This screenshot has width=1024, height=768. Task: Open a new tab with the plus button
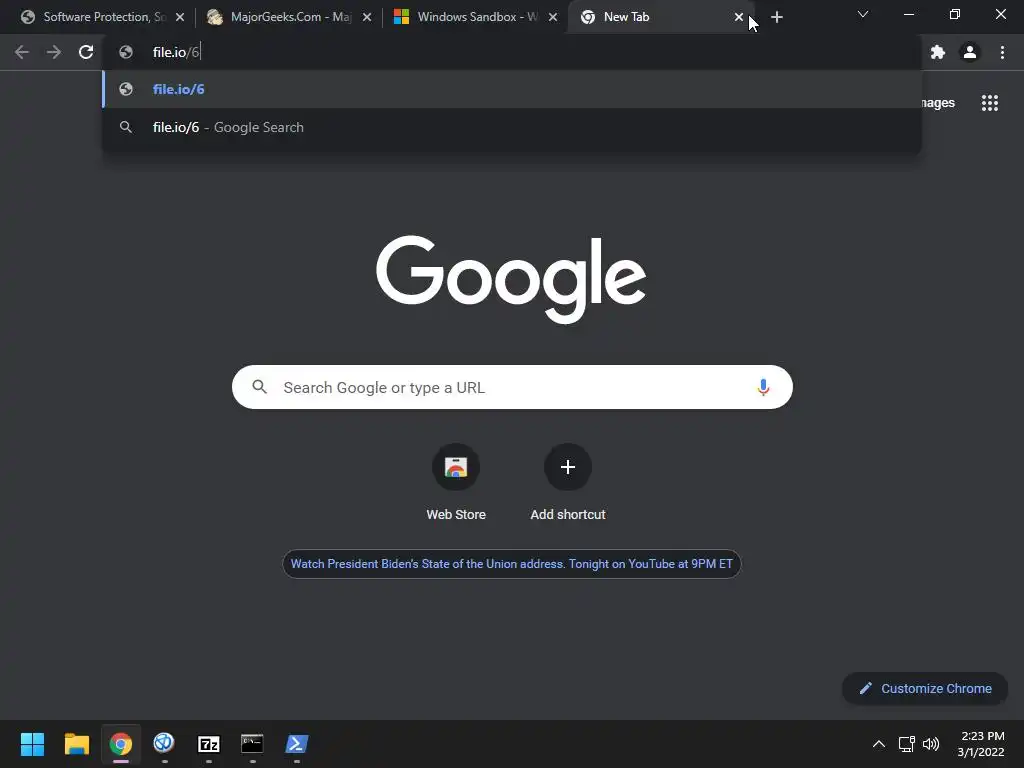(x=776, y=17)
